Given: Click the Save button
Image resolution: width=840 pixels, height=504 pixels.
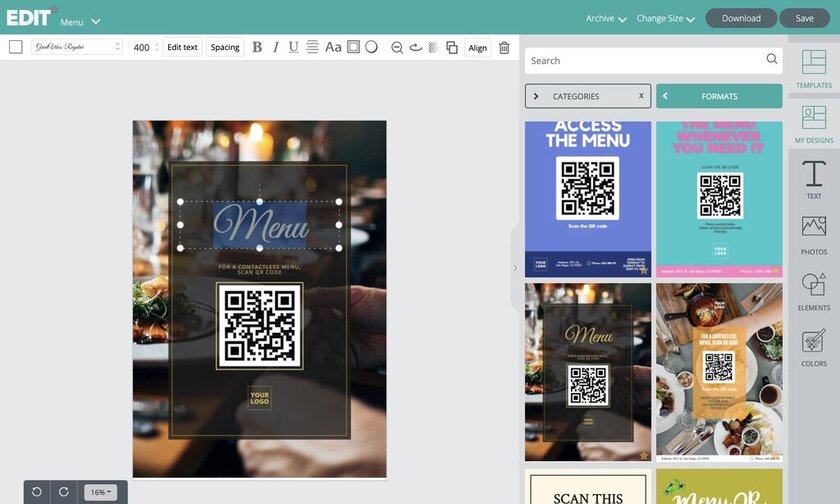Looking at the screenshot, I should click(804, 18).
